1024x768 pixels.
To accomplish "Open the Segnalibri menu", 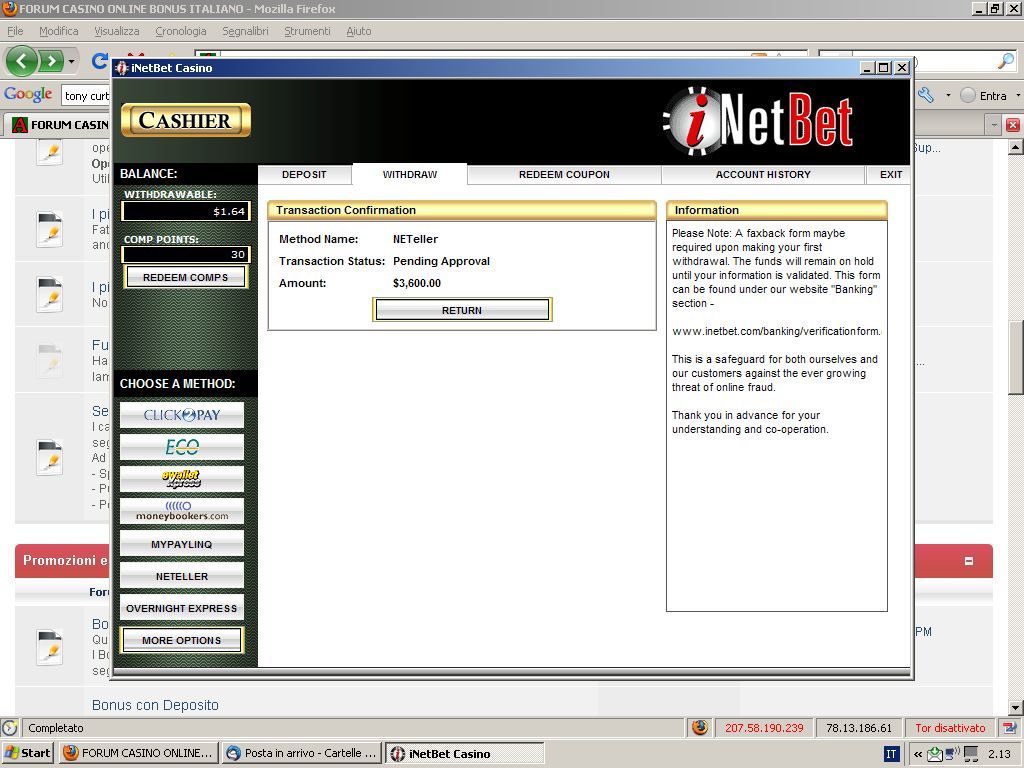I will coord(245,31).
